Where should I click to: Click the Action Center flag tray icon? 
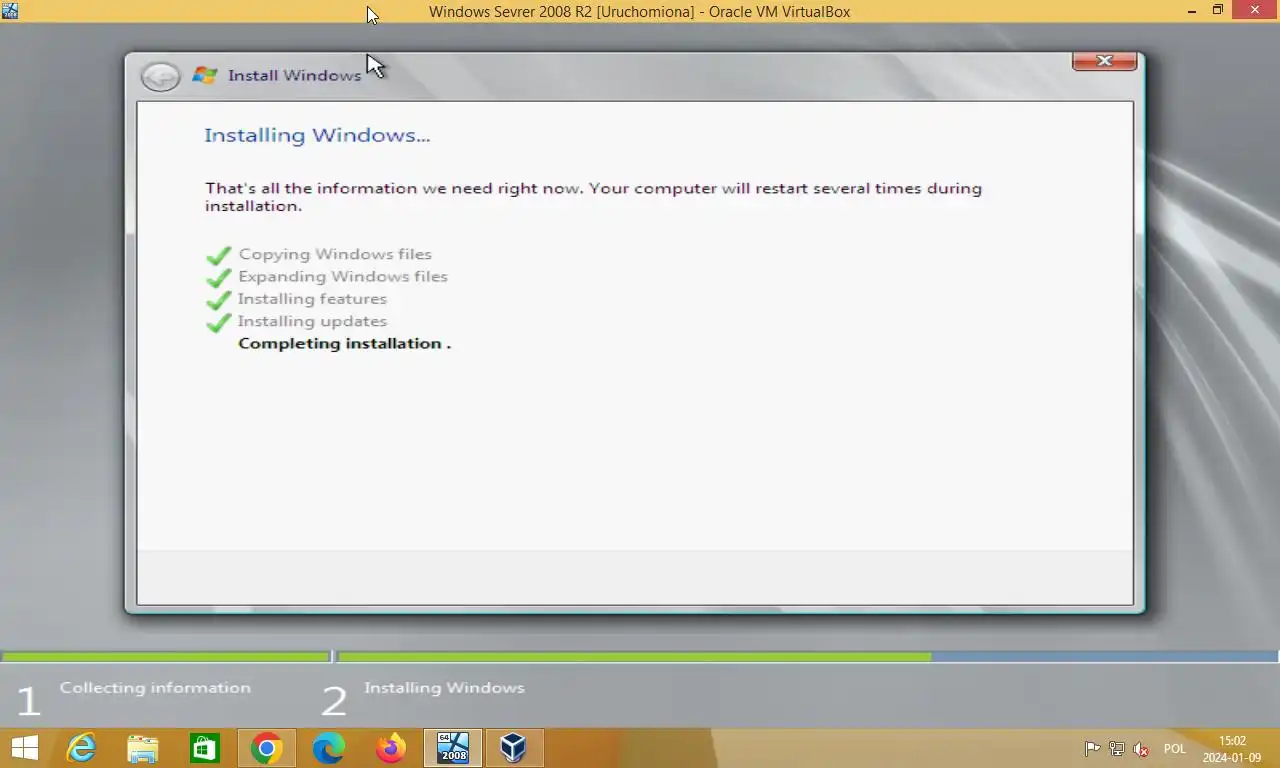click(1092, 749)
